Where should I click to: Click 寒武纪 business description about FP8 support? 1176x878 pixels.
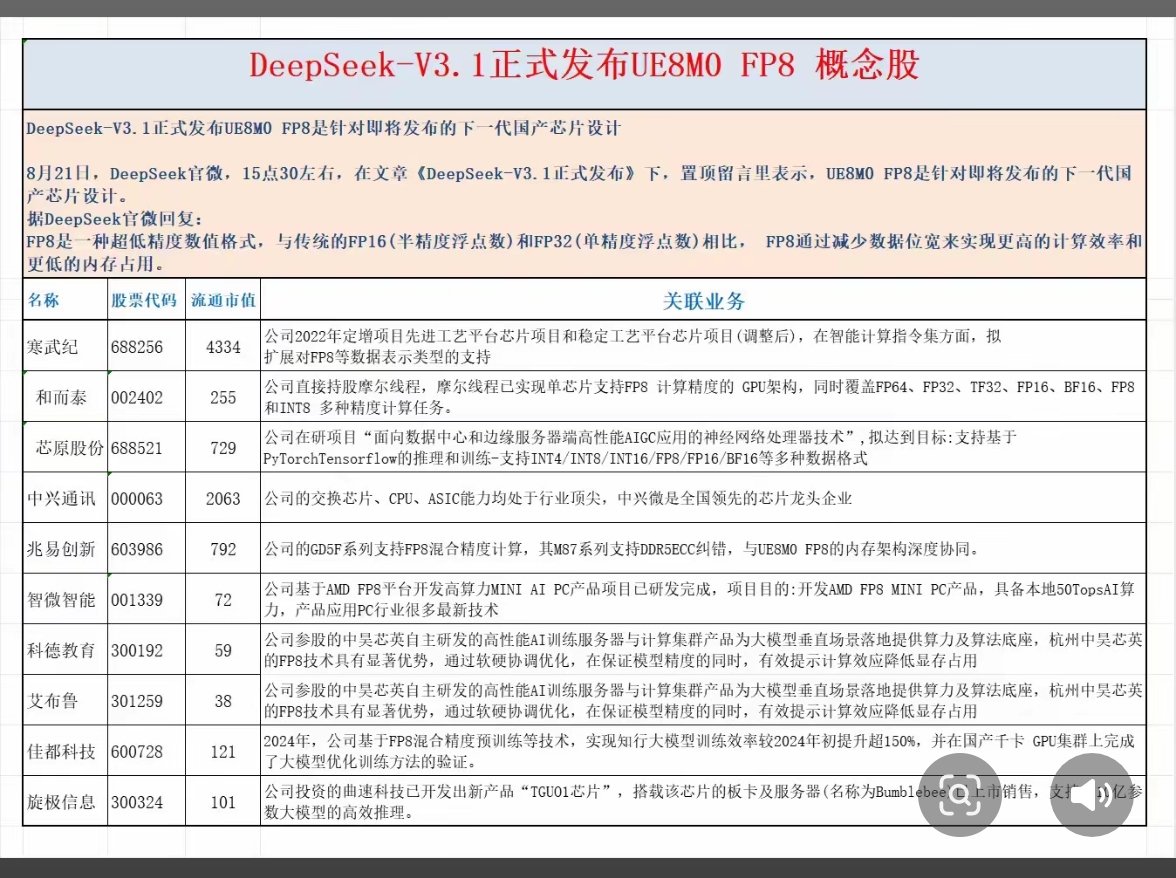coord(632,346)
